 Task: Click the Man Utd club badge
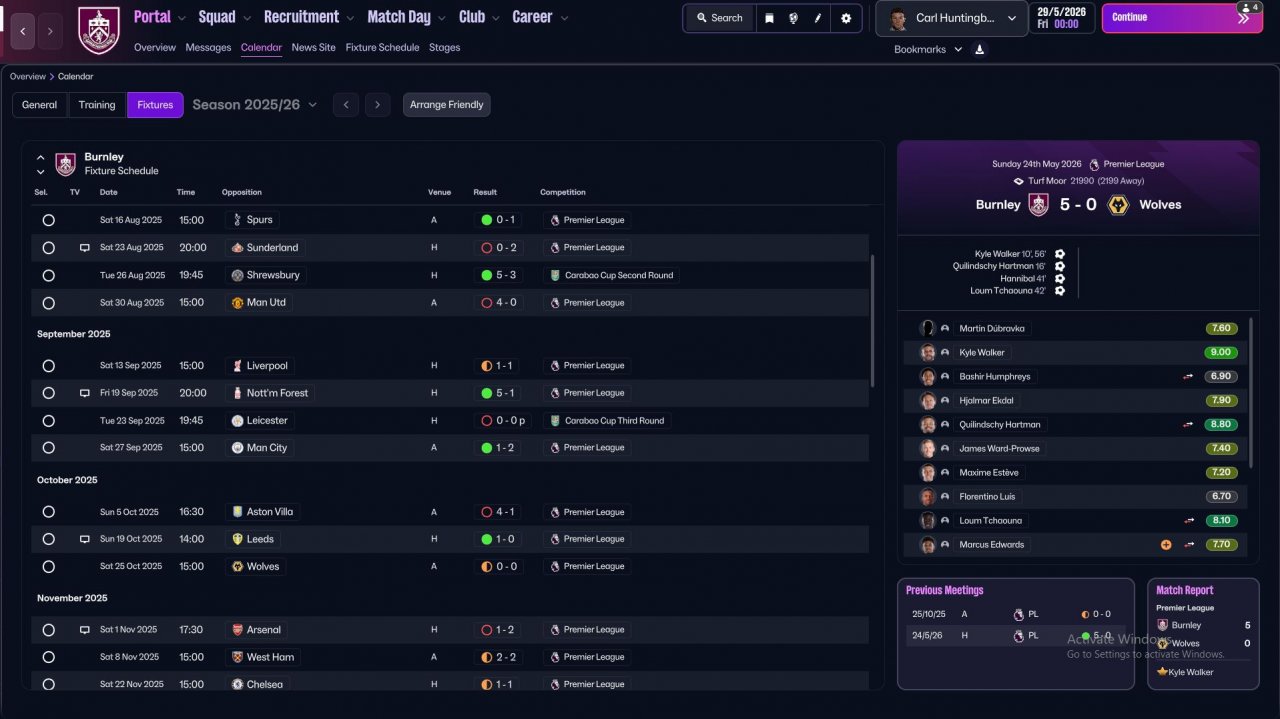tap(237, 303)
